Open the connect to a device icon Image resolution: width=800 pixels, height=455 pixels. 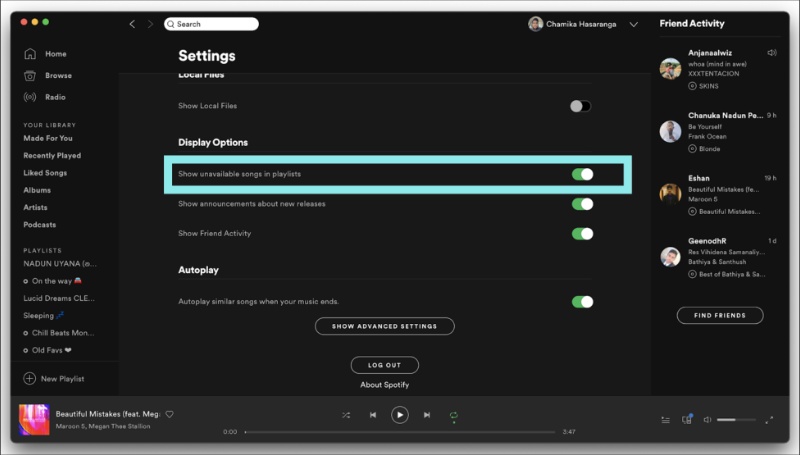coord(687,419)
